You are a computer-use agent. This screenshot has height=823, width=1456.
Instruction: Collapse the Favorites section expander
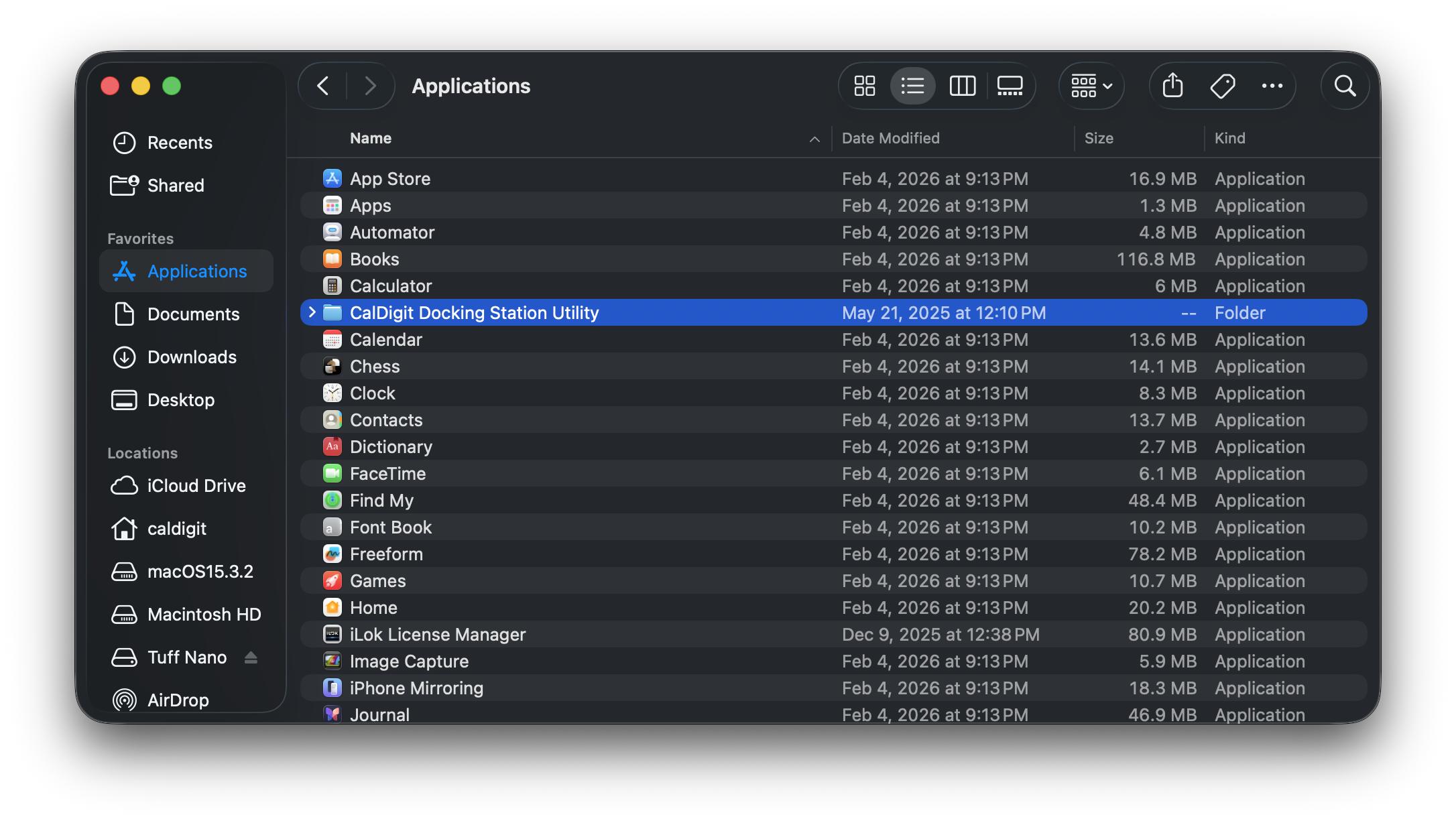pyautogui.click(x=140, y=238)
